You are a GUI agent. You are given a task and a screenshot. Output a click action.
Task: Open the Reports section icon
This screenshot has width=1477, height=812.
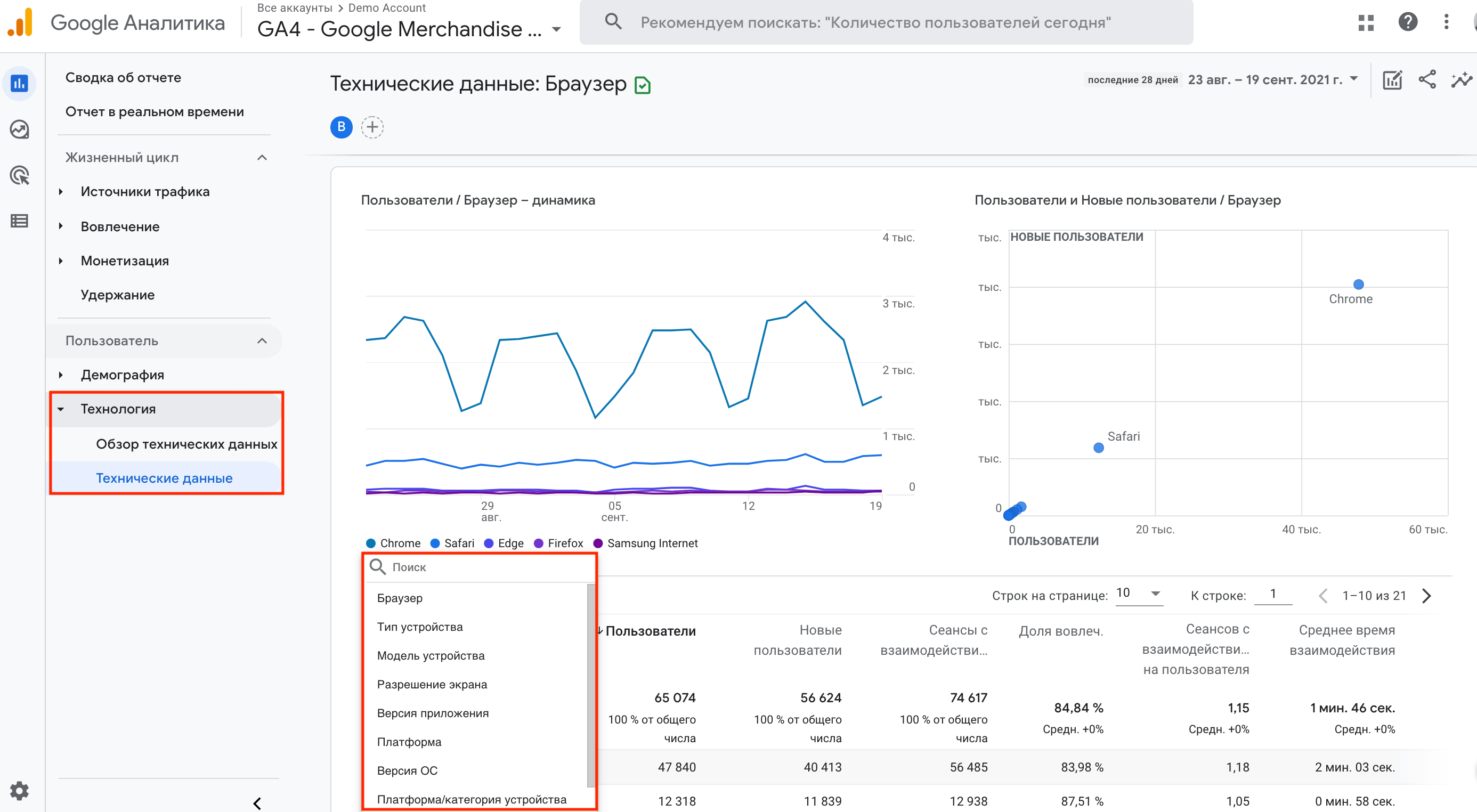[x=20, y=84]
